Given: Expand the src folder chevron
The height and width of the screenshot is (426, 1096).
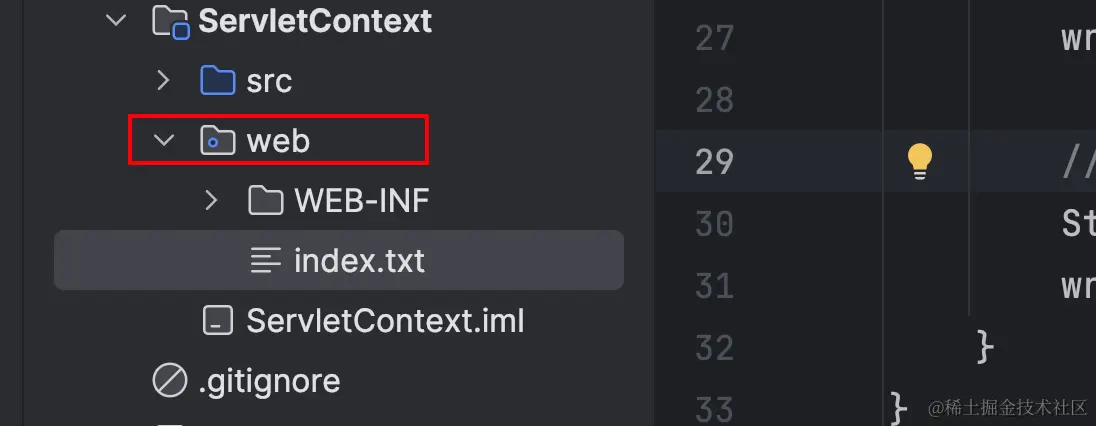Looking at the screenshot, I should coord(163,80).
